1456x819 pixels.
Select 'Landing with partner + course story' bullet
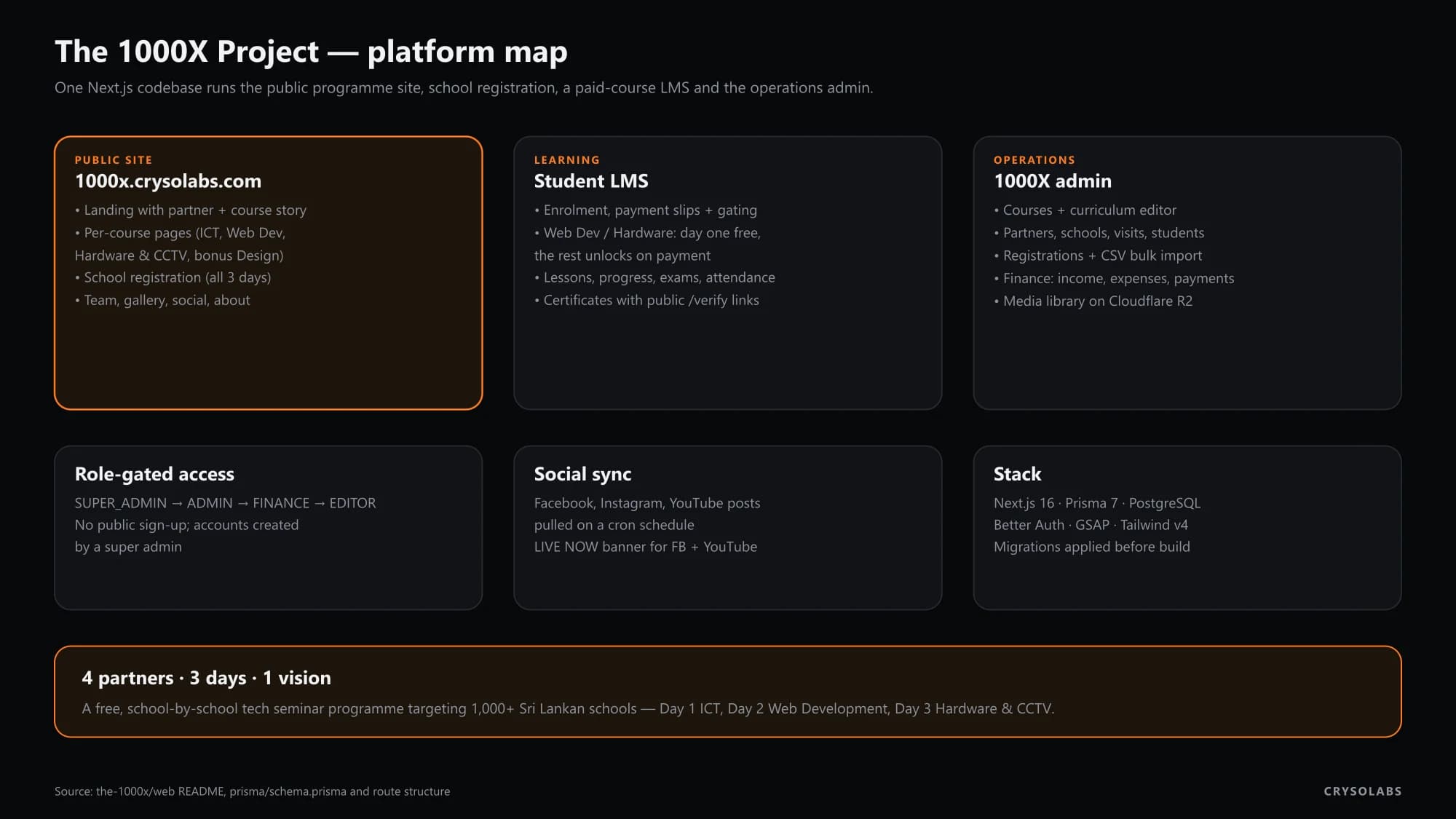191,210
